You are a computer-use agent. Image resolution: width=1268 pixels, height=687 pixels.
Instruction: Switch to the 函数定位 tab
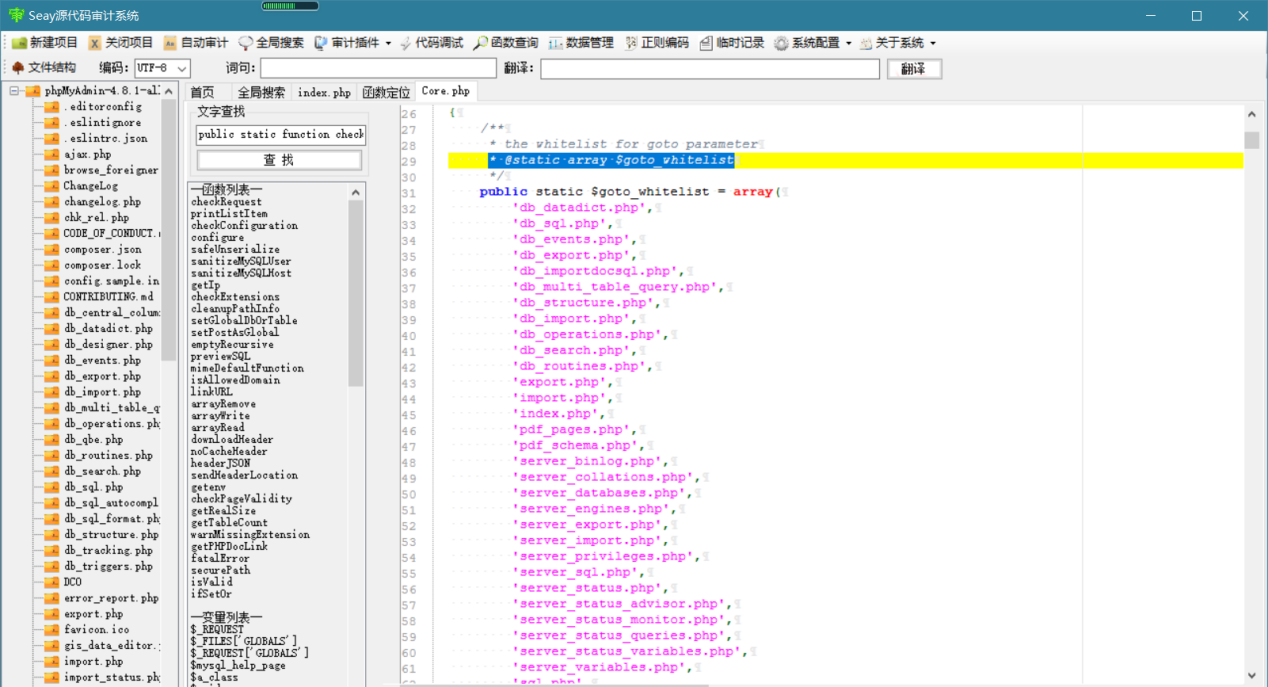point(386,92)
